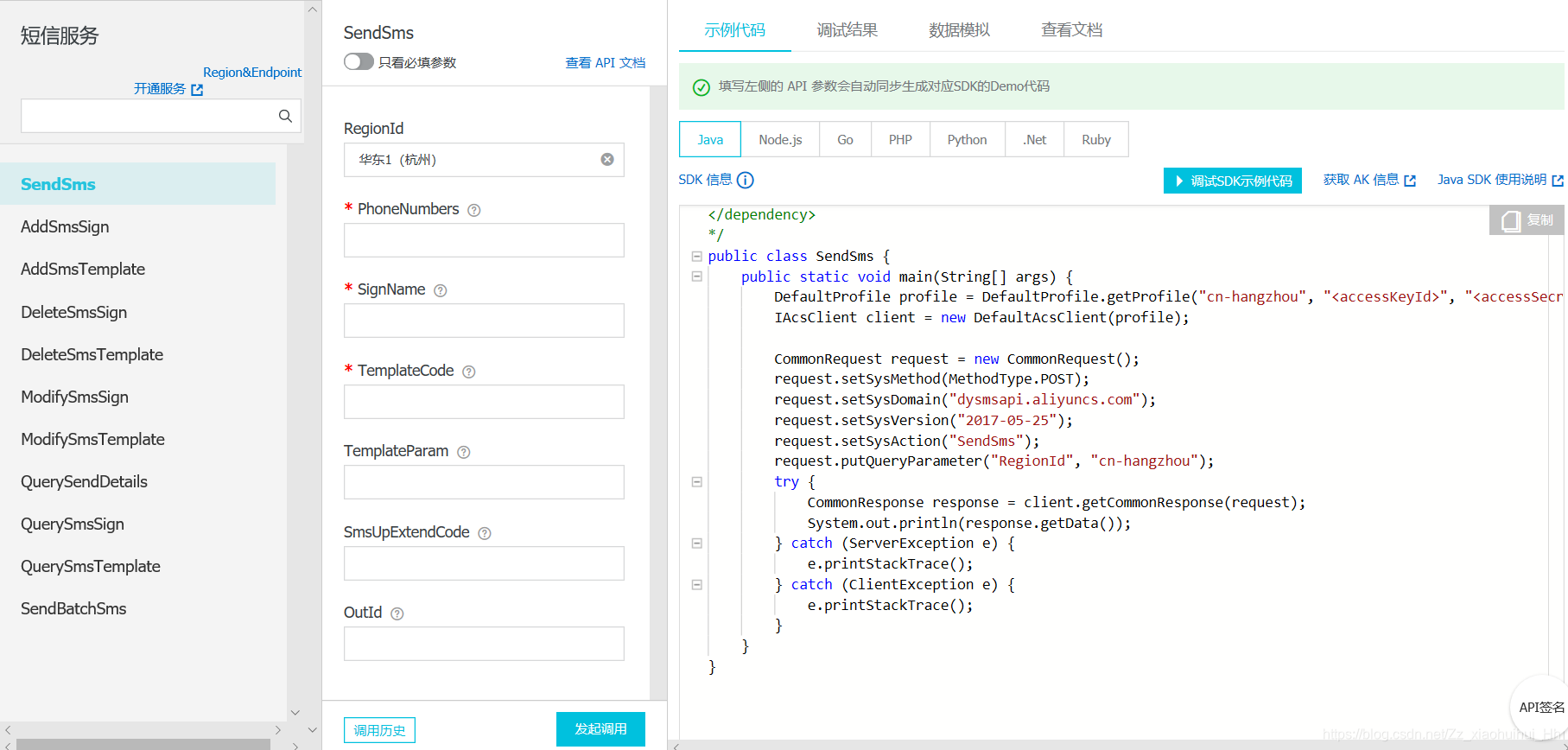Screen dimensions: 1568x750
Task: Click the API签名 floating button
Action: [x=1541, y=707]
